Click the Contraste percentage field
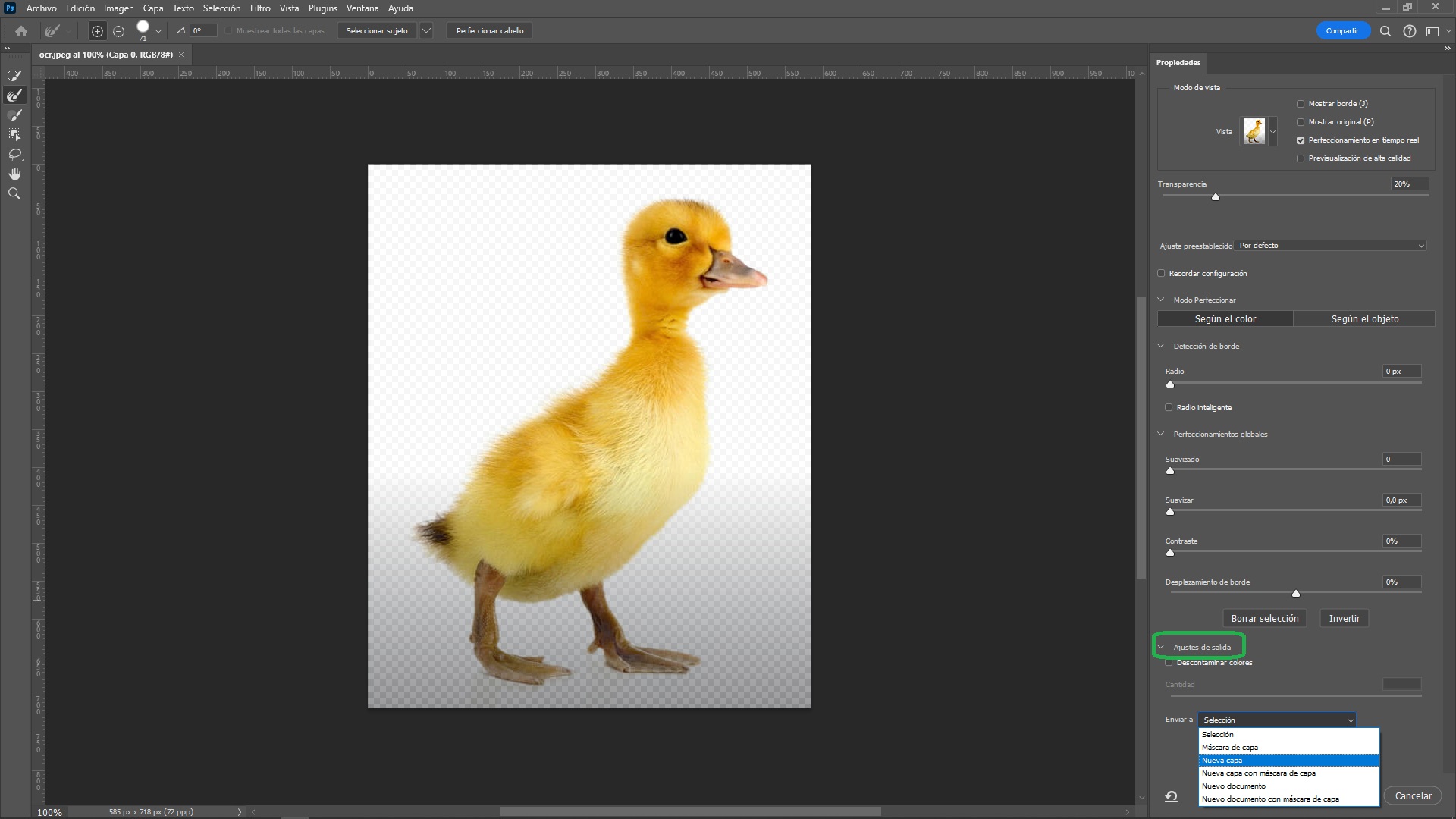The height and width of the screenshot is (819, 1456). pyautogui.click(x=1401, y=541)
